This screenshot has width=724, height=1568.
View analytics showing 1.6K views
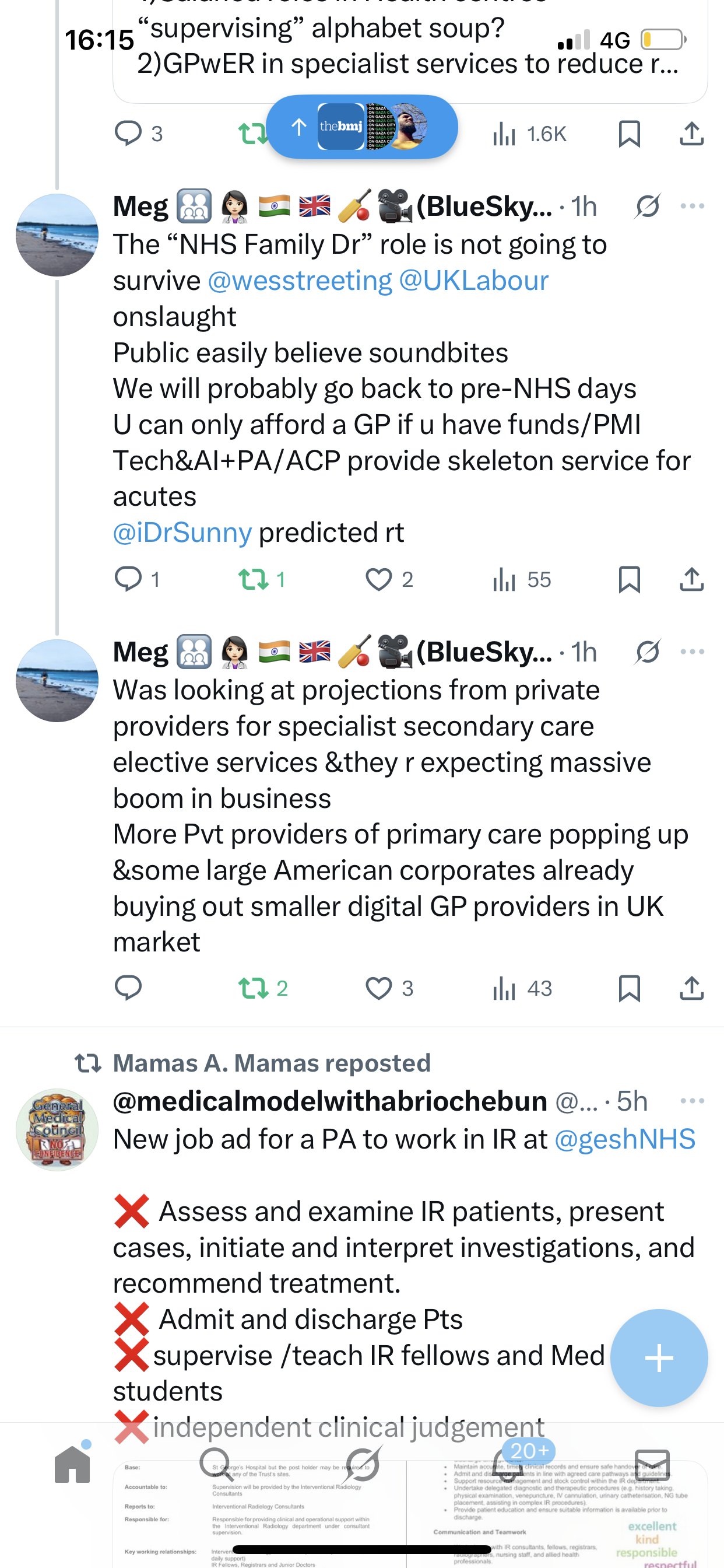529,134
